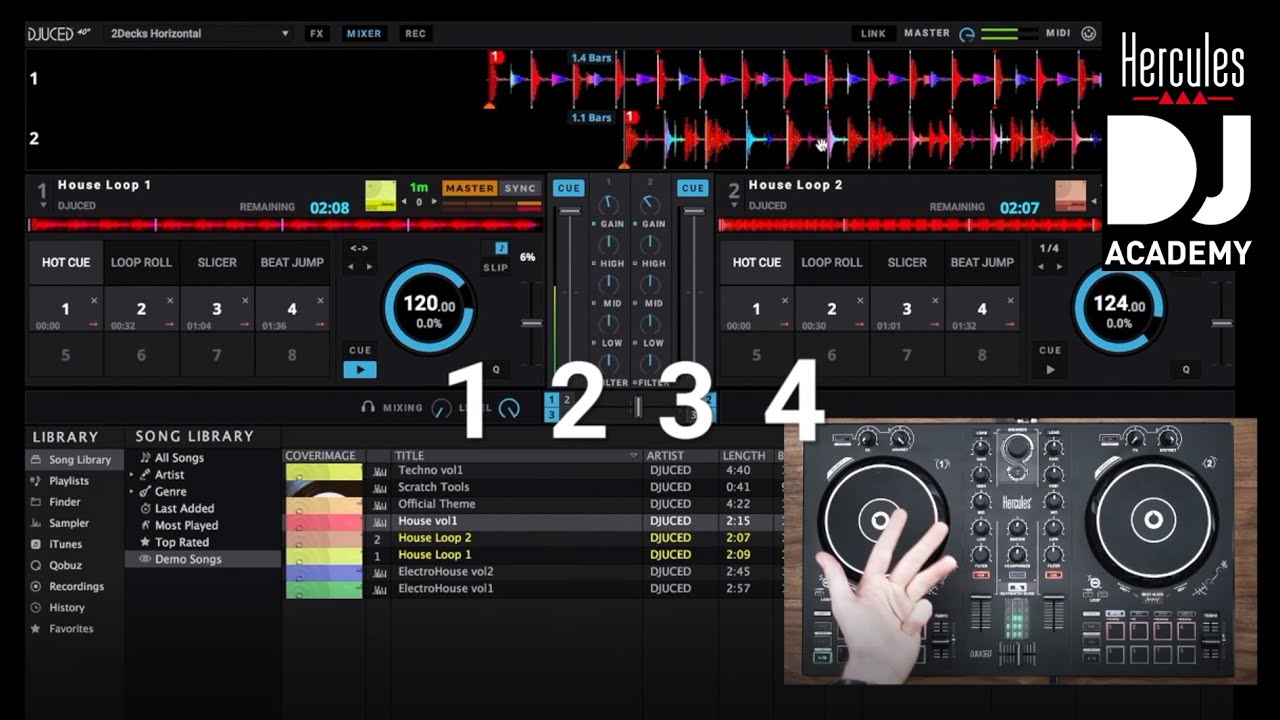Open the 2Decks Horizontal layout dropdown

[x=197, y=33]
